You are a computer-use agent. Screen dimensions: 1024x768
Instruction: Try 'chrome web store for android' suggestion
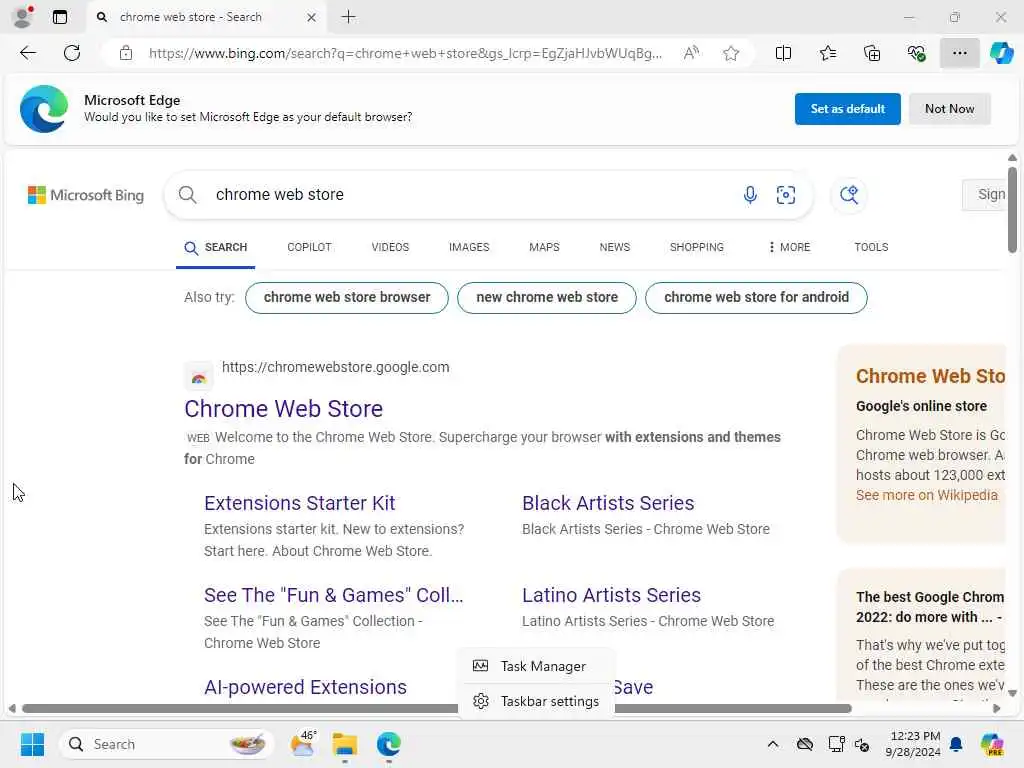tap(756, 298)
